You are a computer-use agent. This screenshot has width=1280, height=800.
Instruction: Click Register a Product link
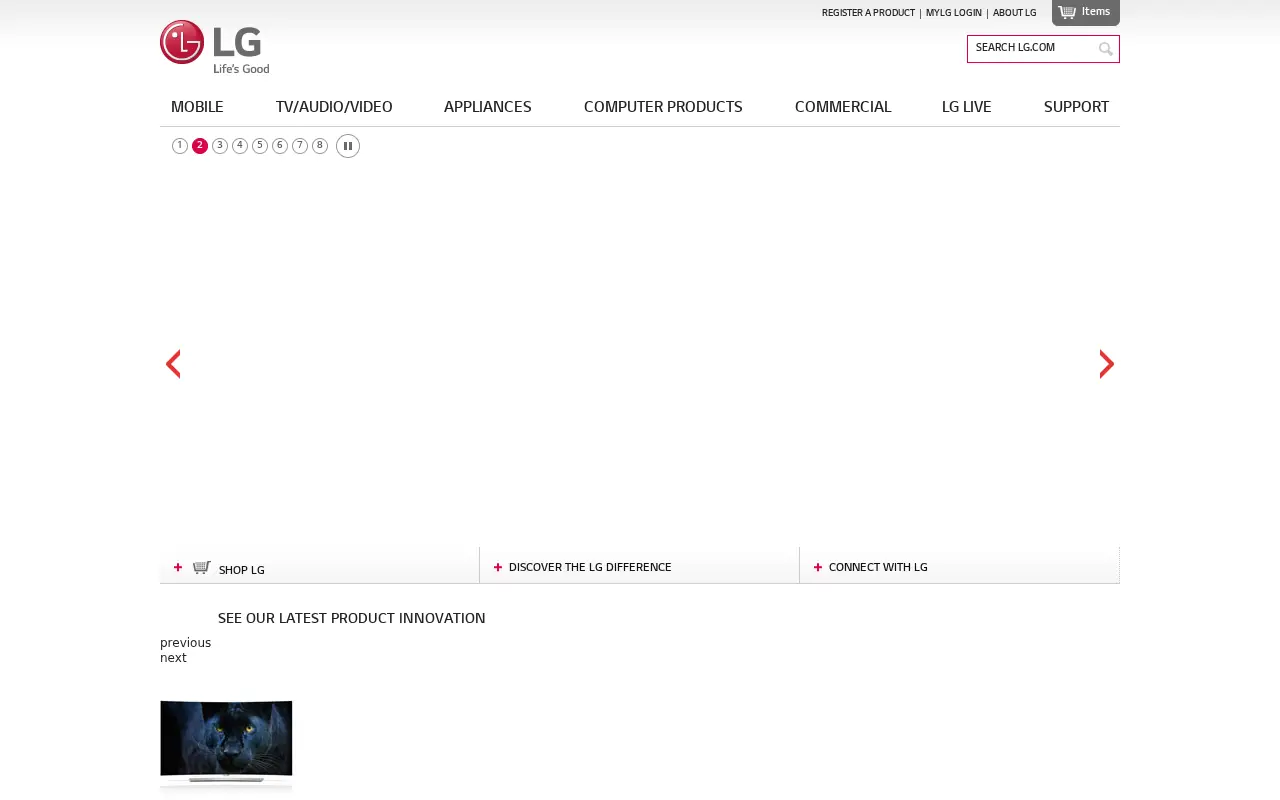[868, 13]
